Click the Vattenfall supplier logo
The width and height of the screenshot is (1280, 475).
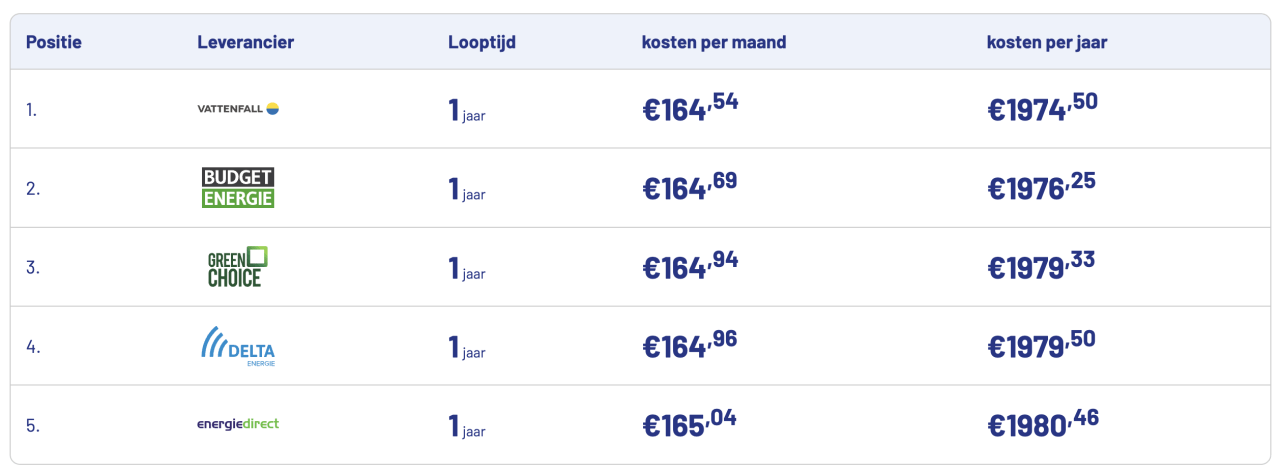[238, 109]
